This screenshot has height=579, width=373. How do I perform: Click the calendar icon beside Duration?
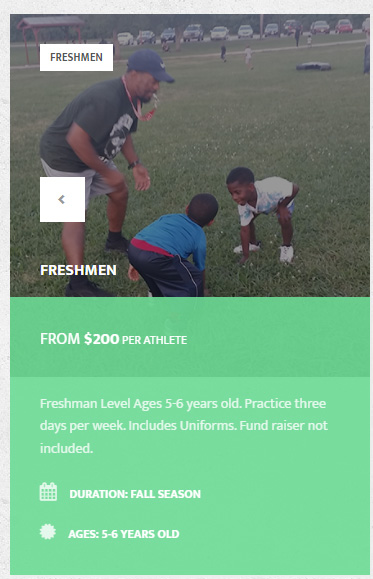(x=48, y=492)
